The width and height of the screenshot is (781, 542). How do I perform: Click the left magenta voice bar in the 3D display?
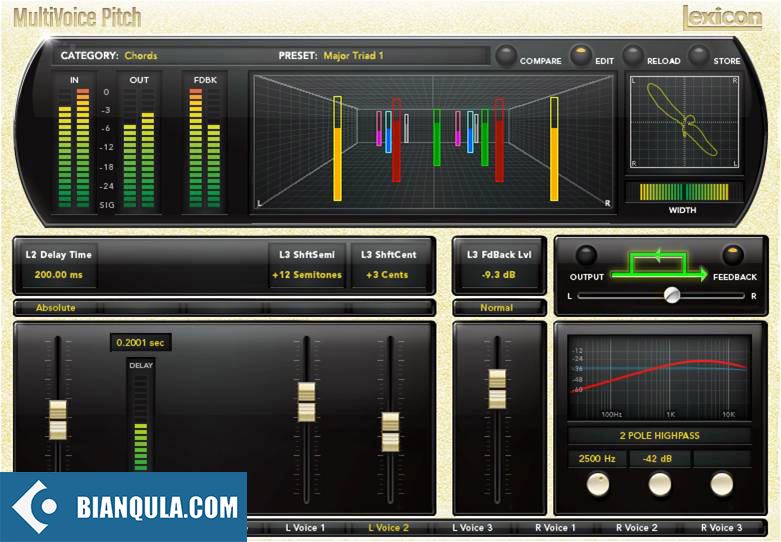pos(379,129)
